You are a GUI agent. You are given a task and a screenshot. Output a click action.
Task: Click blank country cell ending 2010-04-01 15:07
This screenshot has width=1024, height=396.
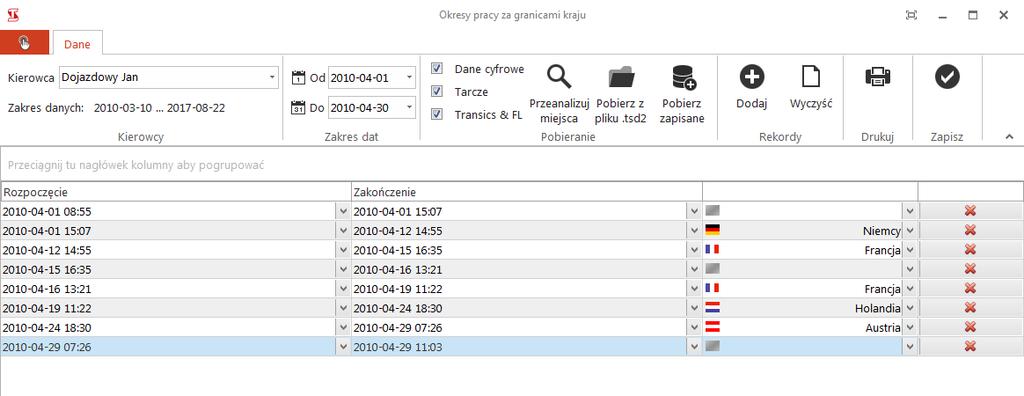coord(803,211)
